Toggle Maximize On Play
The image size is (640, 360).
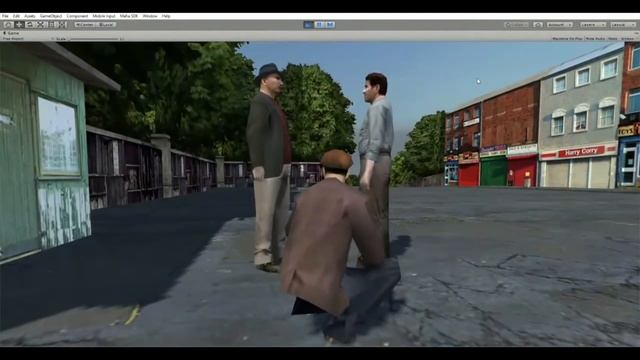tap(567, 38)
